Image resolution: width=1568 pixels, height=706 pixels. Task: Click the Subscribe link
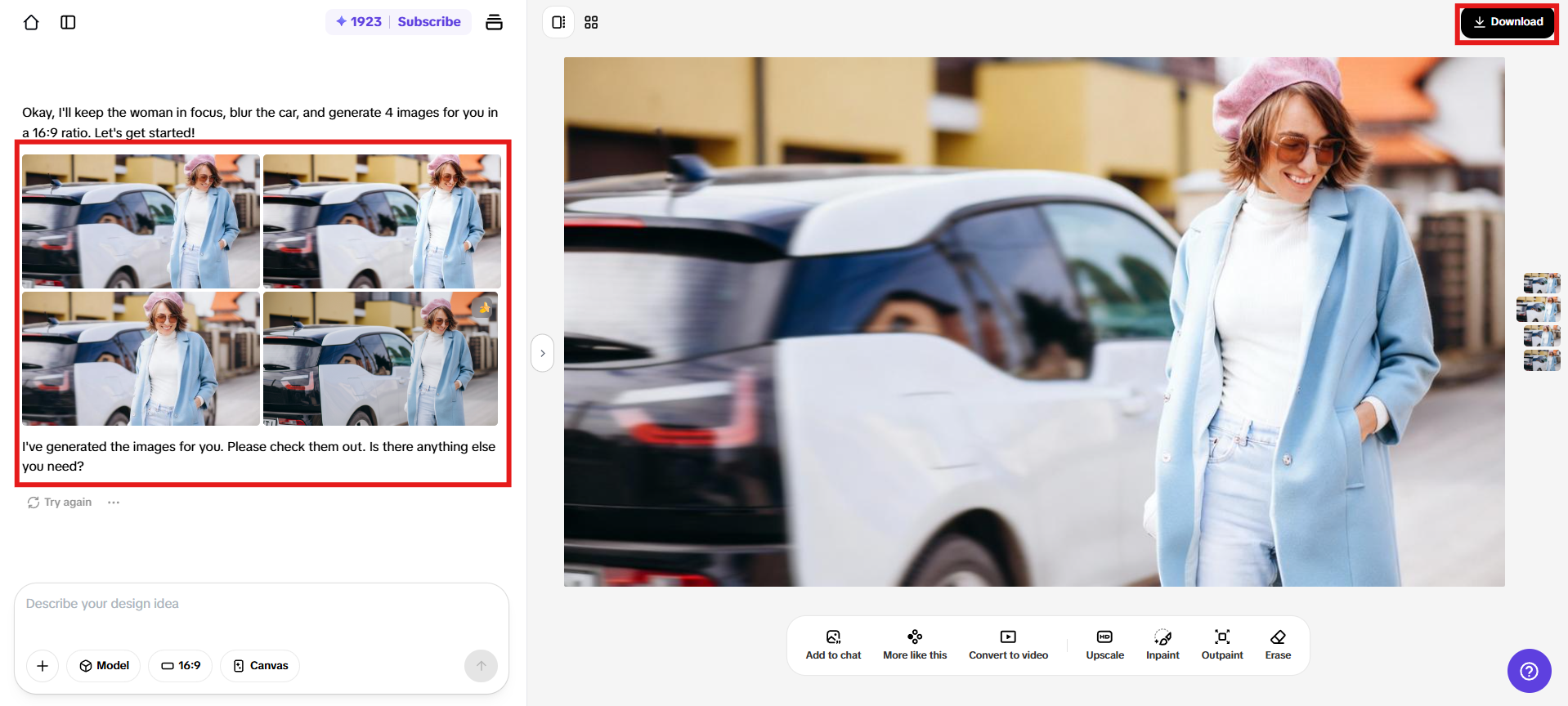429,22
